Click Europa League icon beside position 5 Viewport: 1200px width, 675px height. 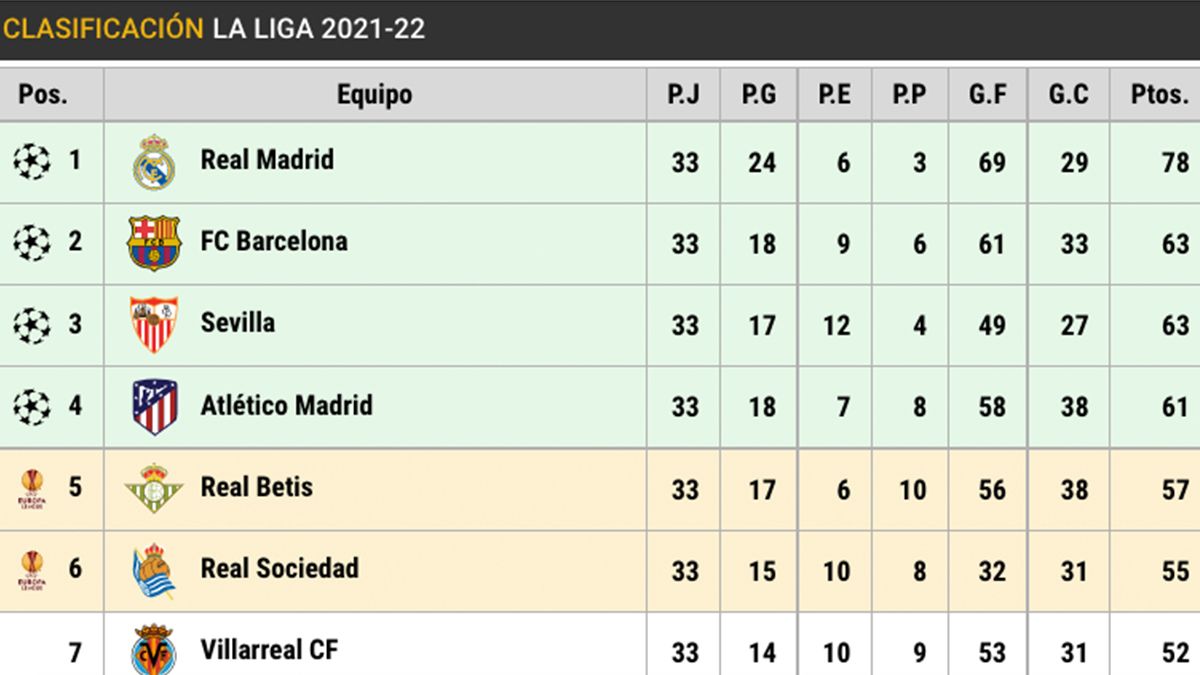pyautogui.click(x=32, y=489)
